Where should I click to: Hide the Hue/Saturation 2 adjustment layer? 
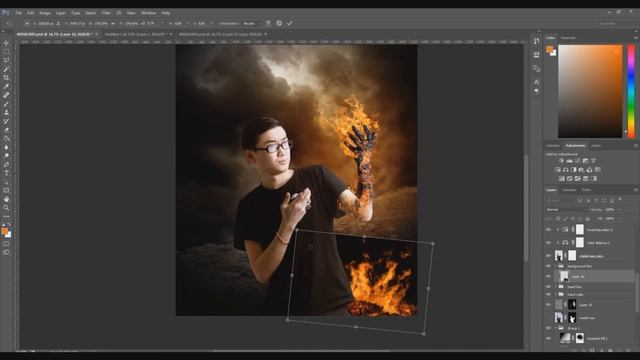click(549, 230)
